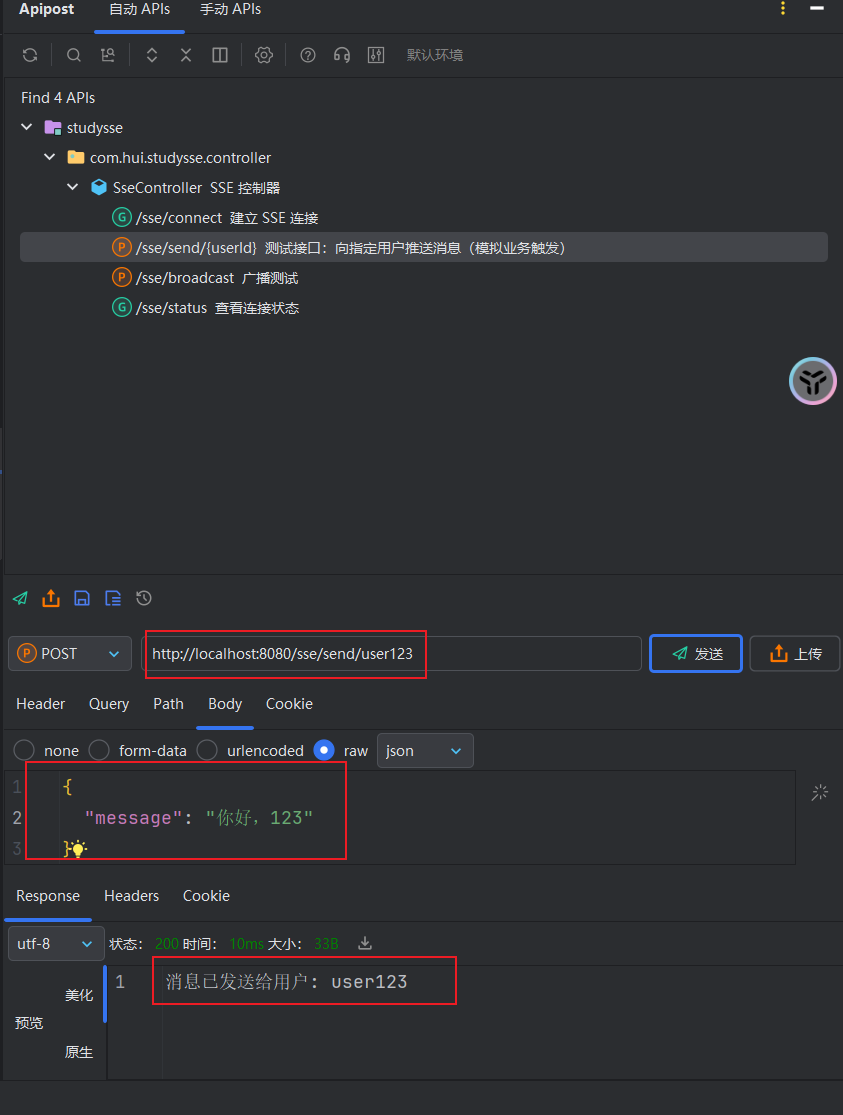Viewport: 843px width, 1115px height.
Task: Open the three-dot options menu
Action: [783, 9]
